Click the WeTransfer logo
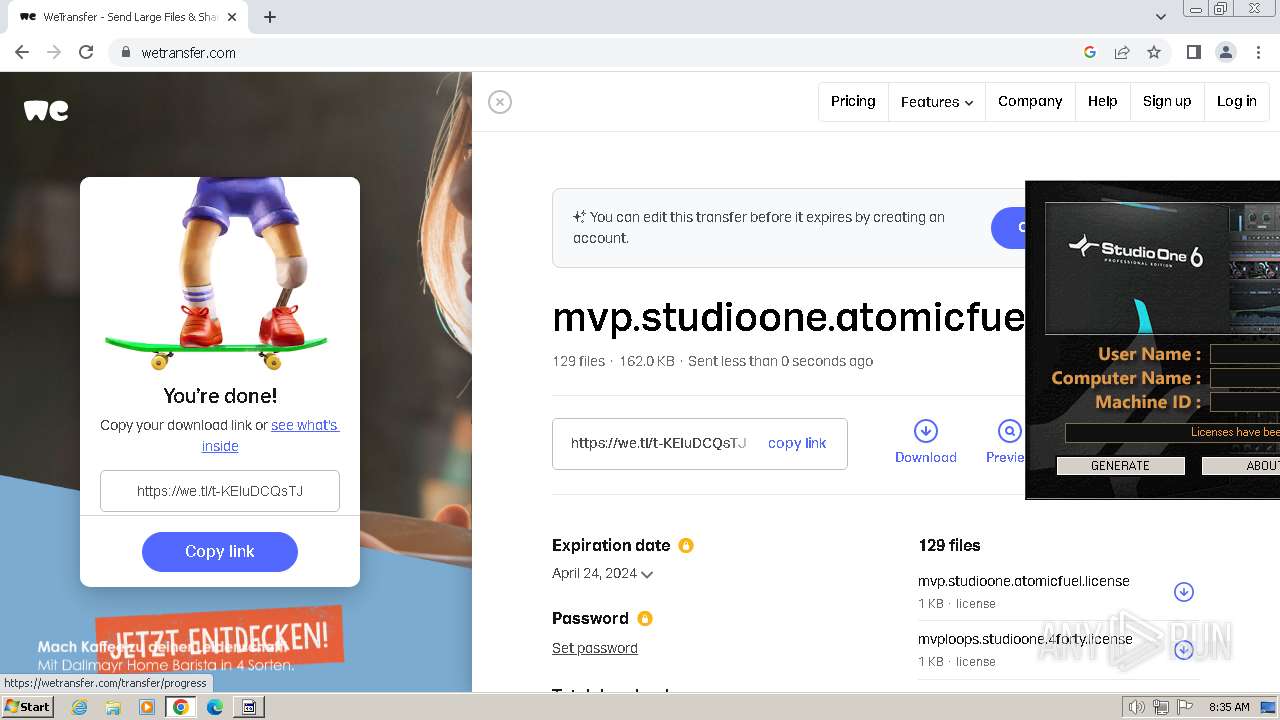Screen dimensions: 1280x720 tap(46, 111)
